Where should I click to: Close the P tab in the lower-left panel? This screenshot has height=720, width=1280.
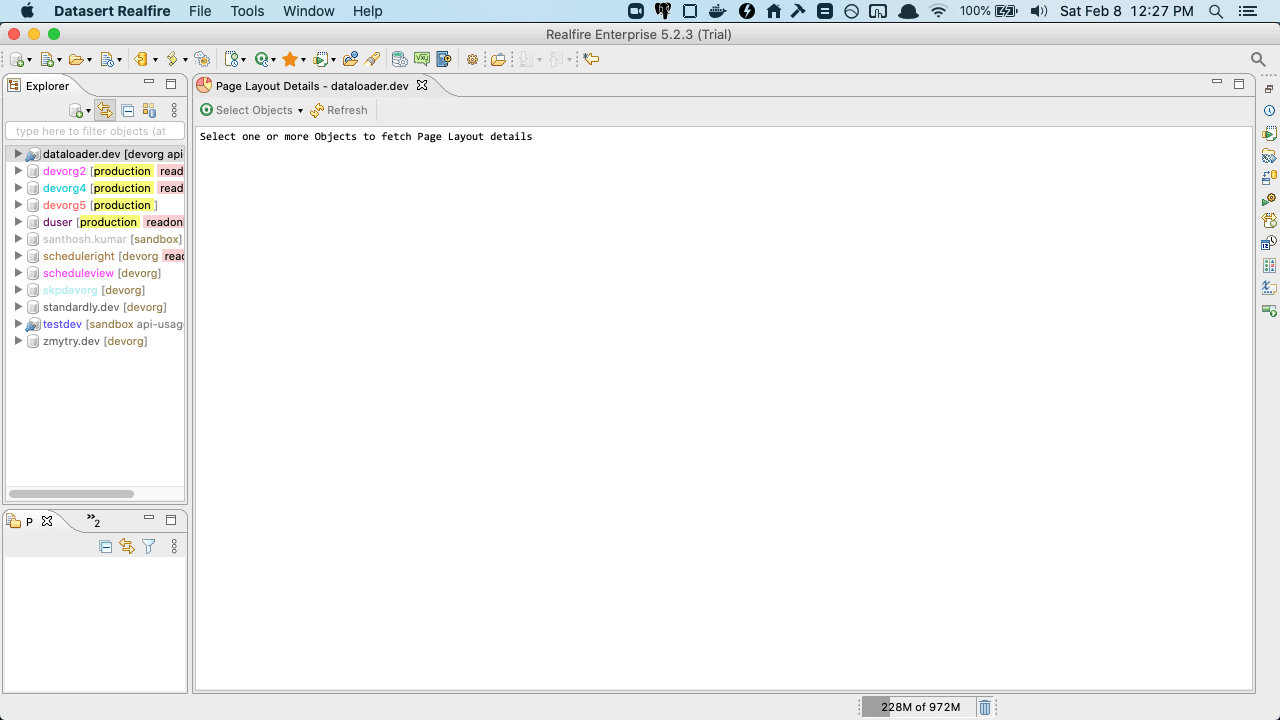47,521
